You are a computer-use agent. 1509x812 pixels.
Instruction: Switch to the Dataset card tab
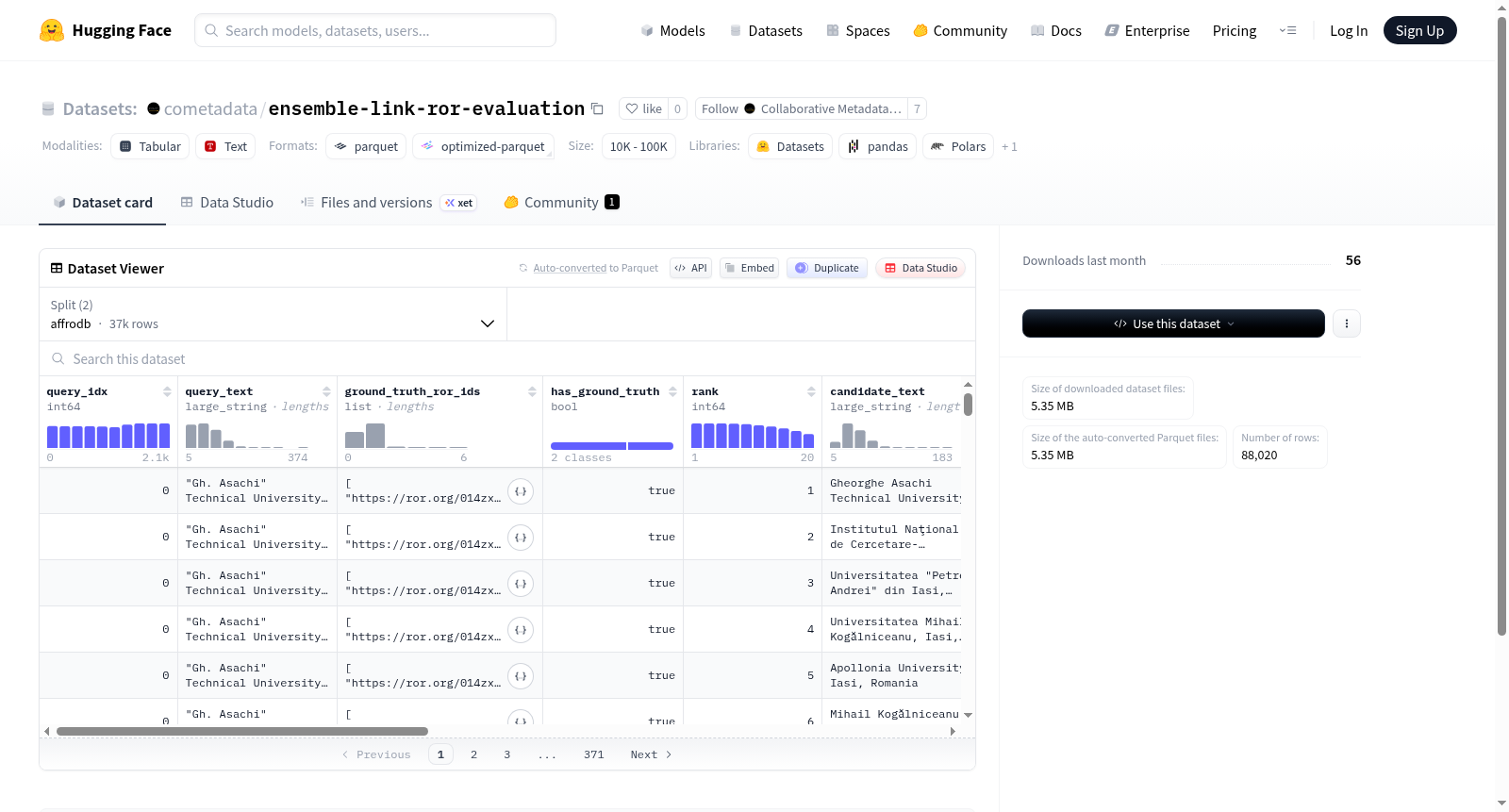pos(102,203)
